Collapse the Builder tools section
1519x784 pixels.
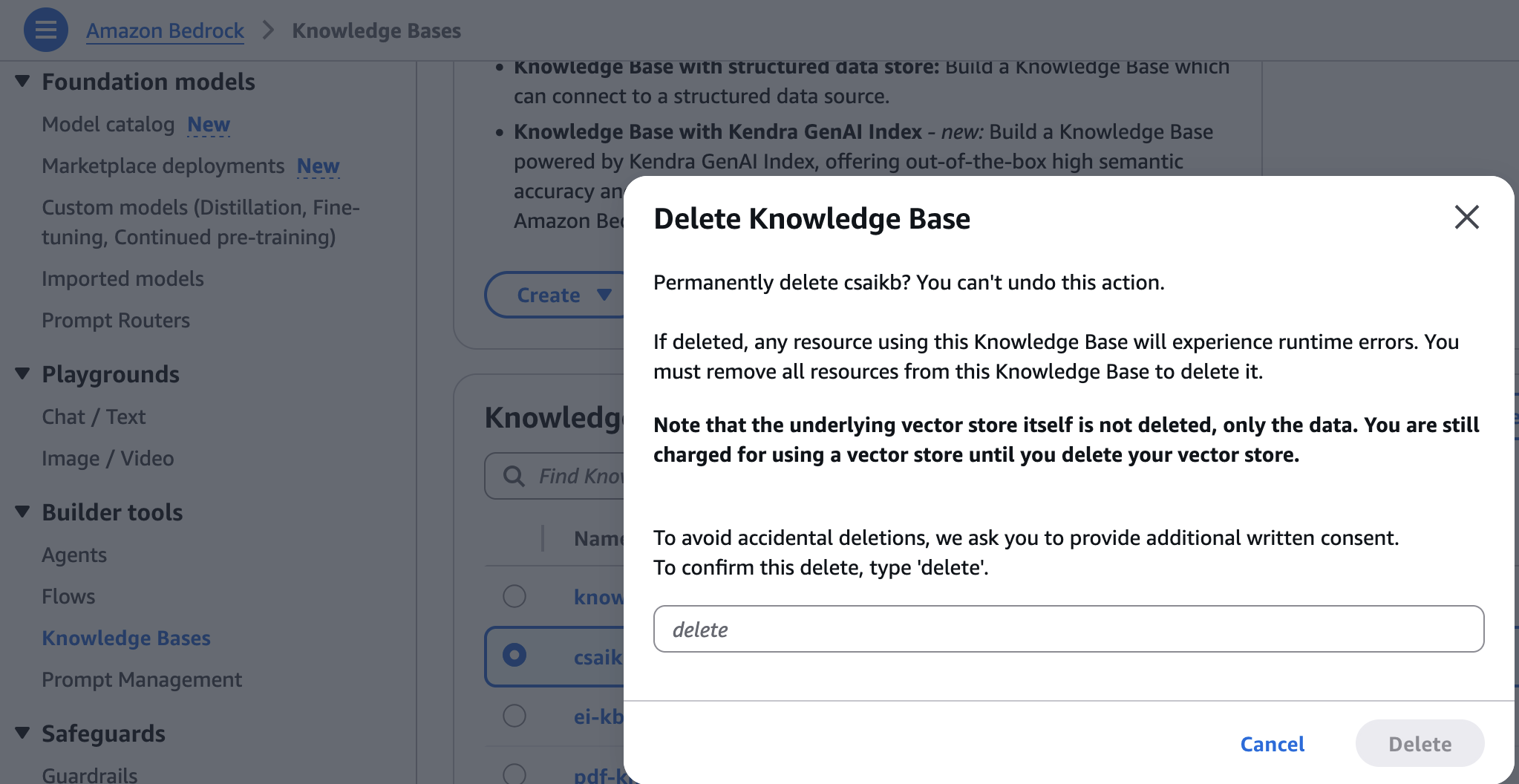[x=22, y=512]
